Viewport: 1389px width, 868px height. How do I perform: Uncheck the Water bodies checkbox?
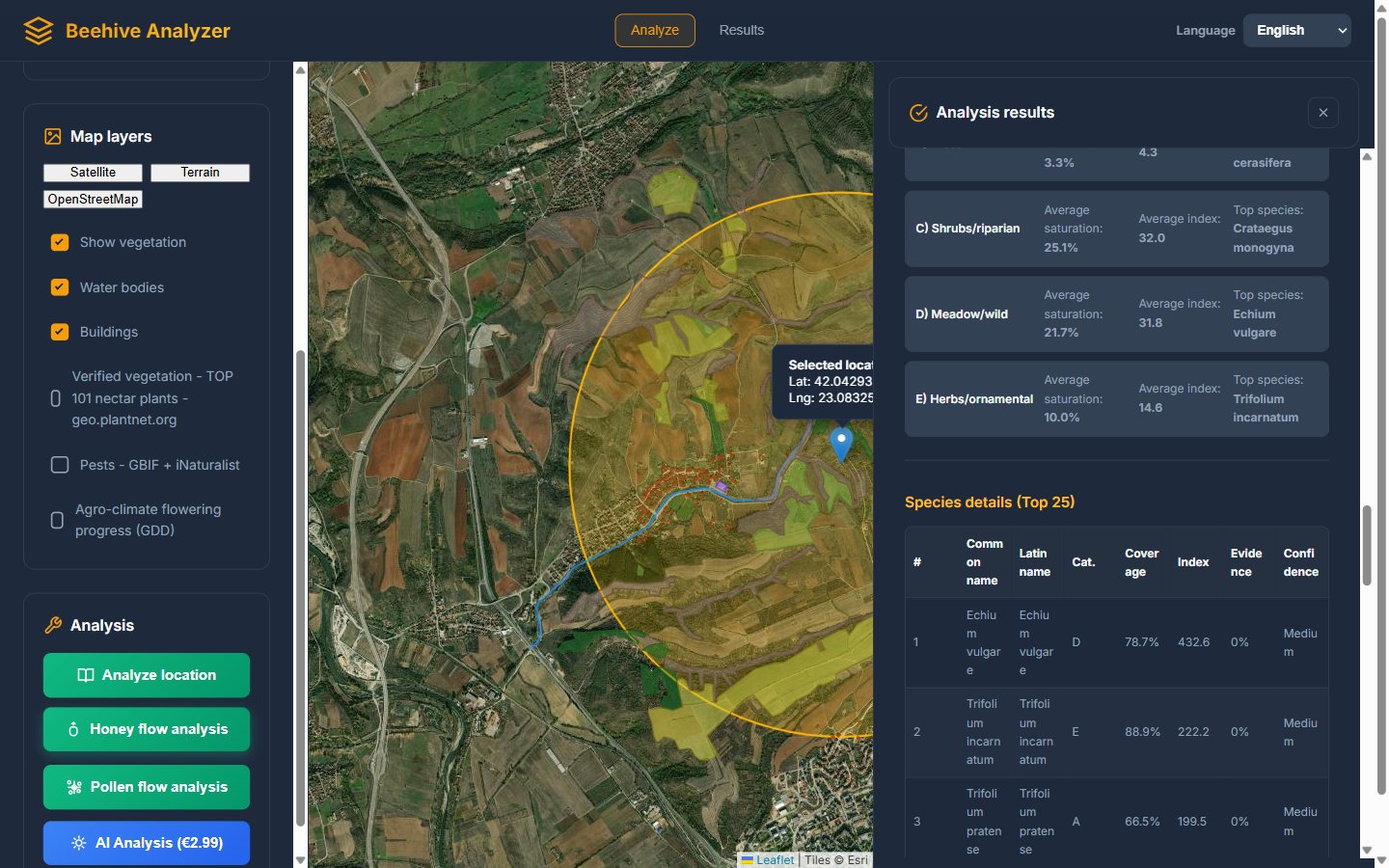click(60, 287)
